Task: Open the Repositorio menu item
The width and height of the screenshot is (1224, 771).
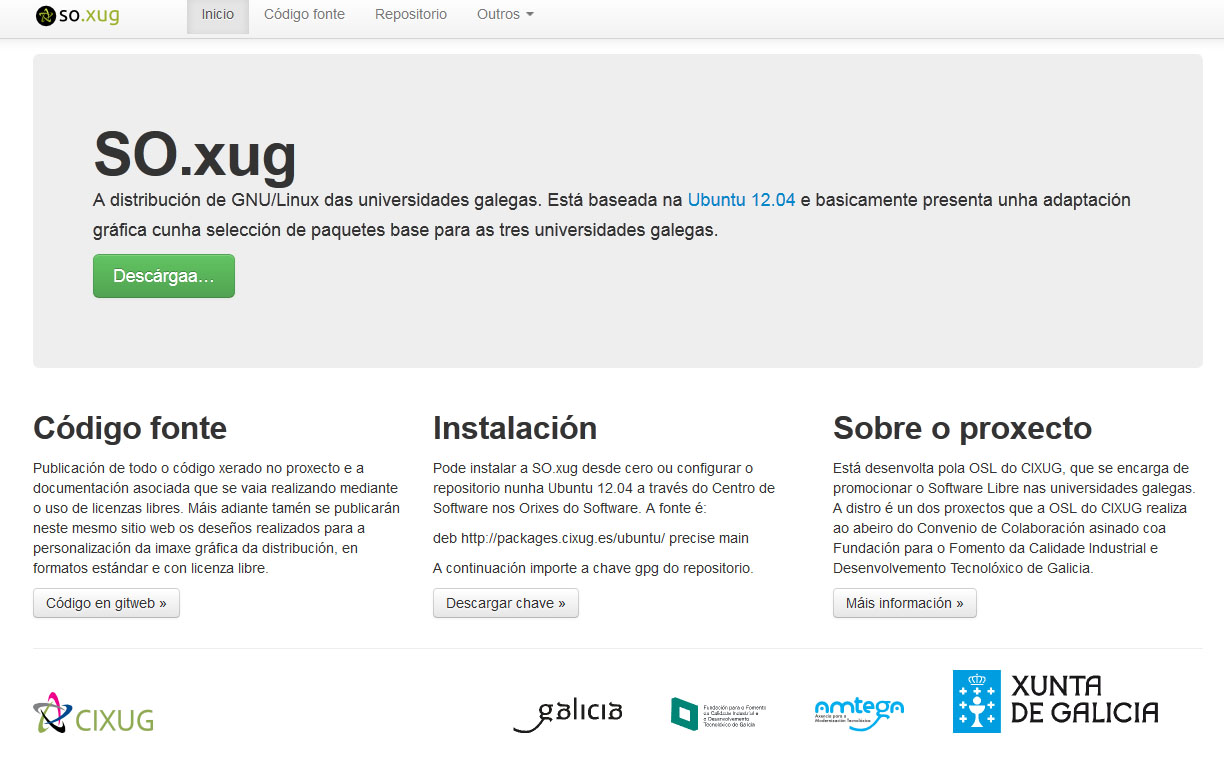Action: [x=411, y=15]
